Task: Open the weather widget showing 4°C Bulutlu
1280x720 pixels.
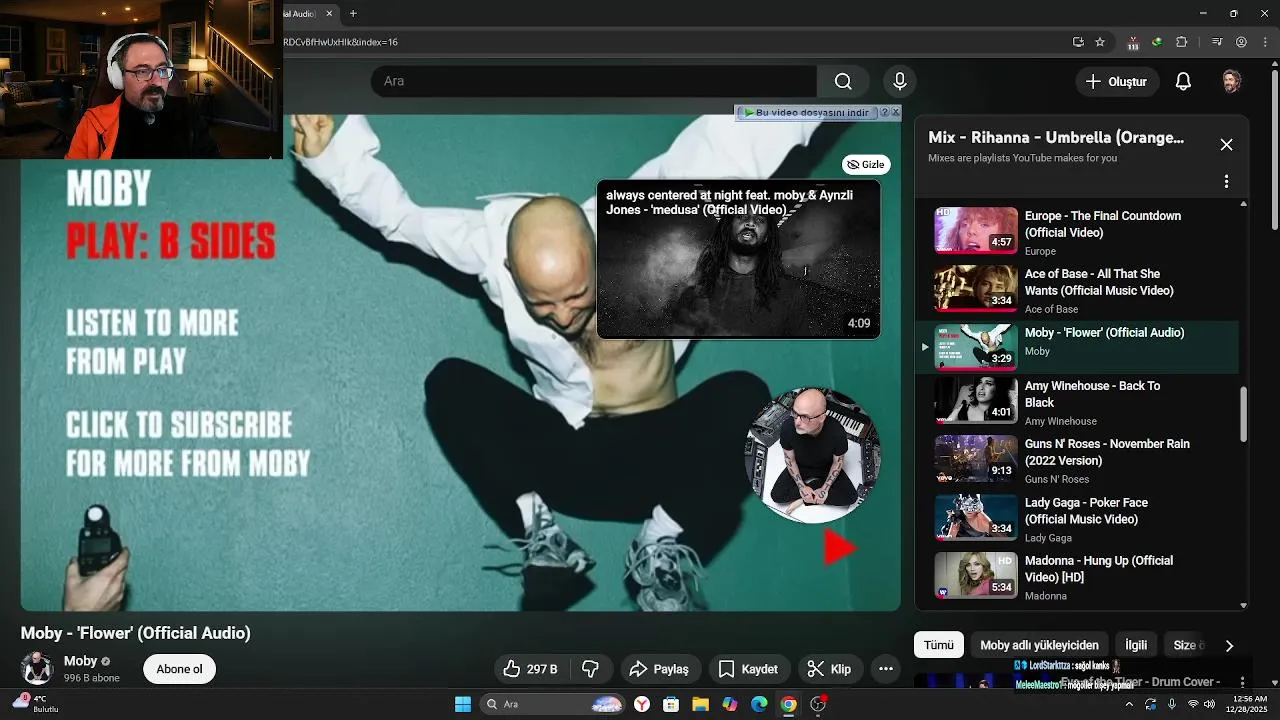Action: [x=36, y=704]
